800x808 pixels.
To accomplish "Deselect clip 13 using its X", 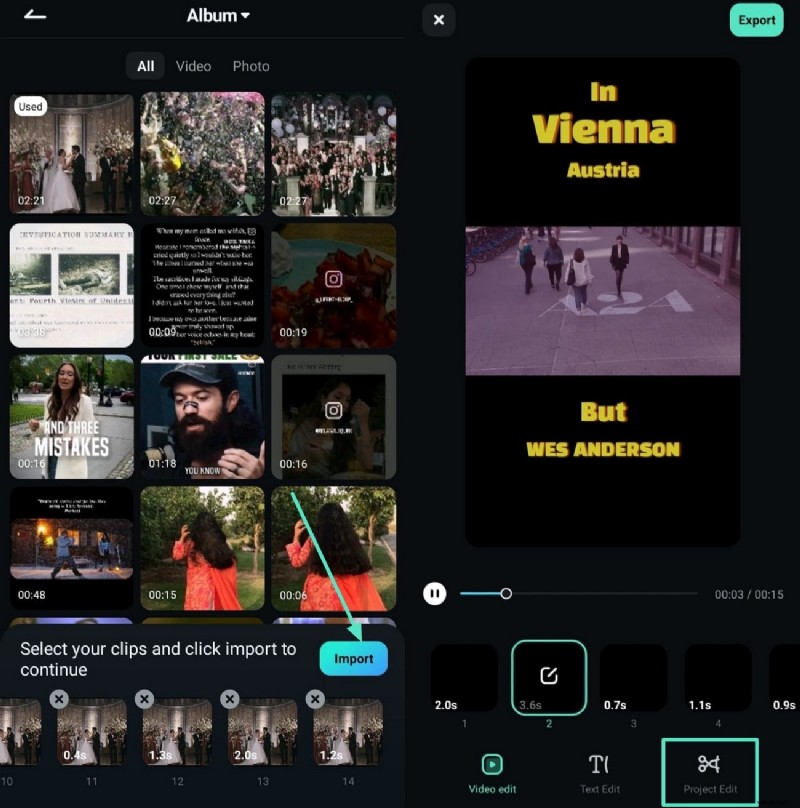I will coord(230,698).
